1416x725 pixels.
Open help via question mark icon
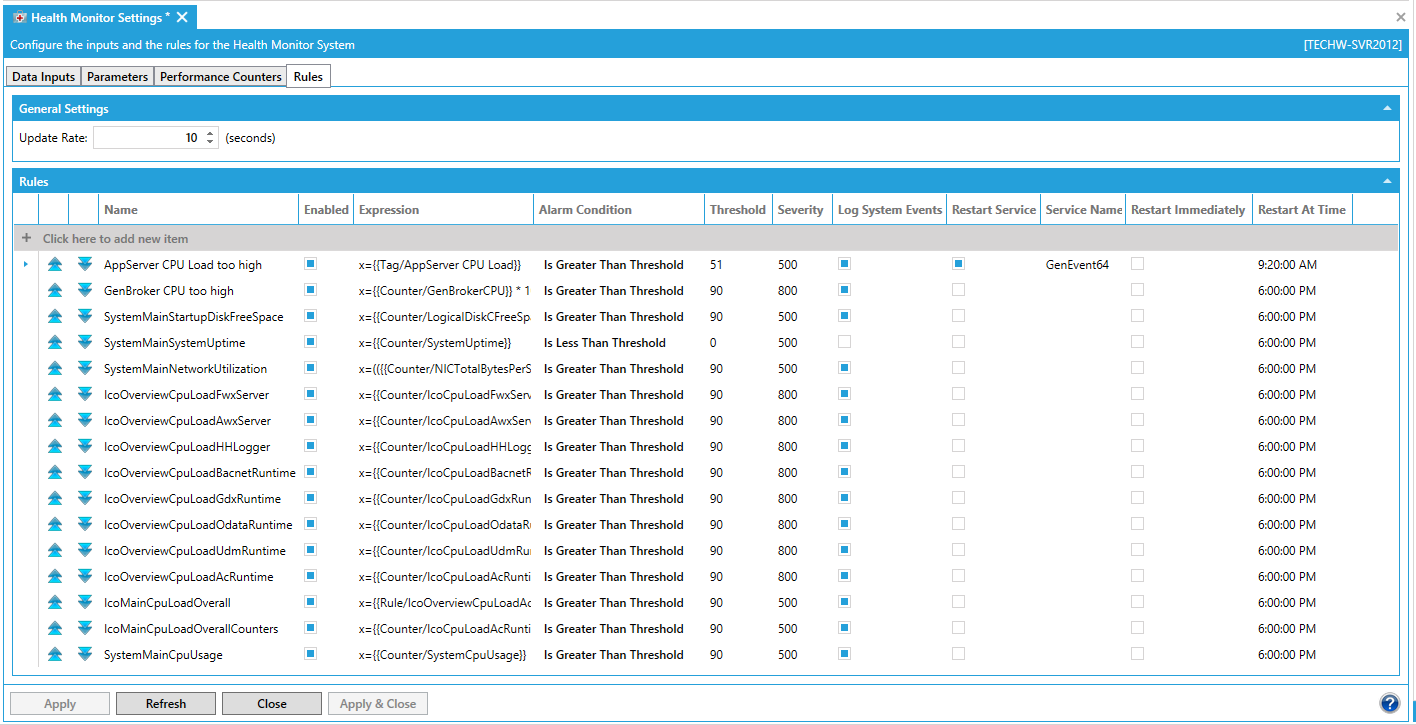pyautogui.click(x=1388, y=703)
